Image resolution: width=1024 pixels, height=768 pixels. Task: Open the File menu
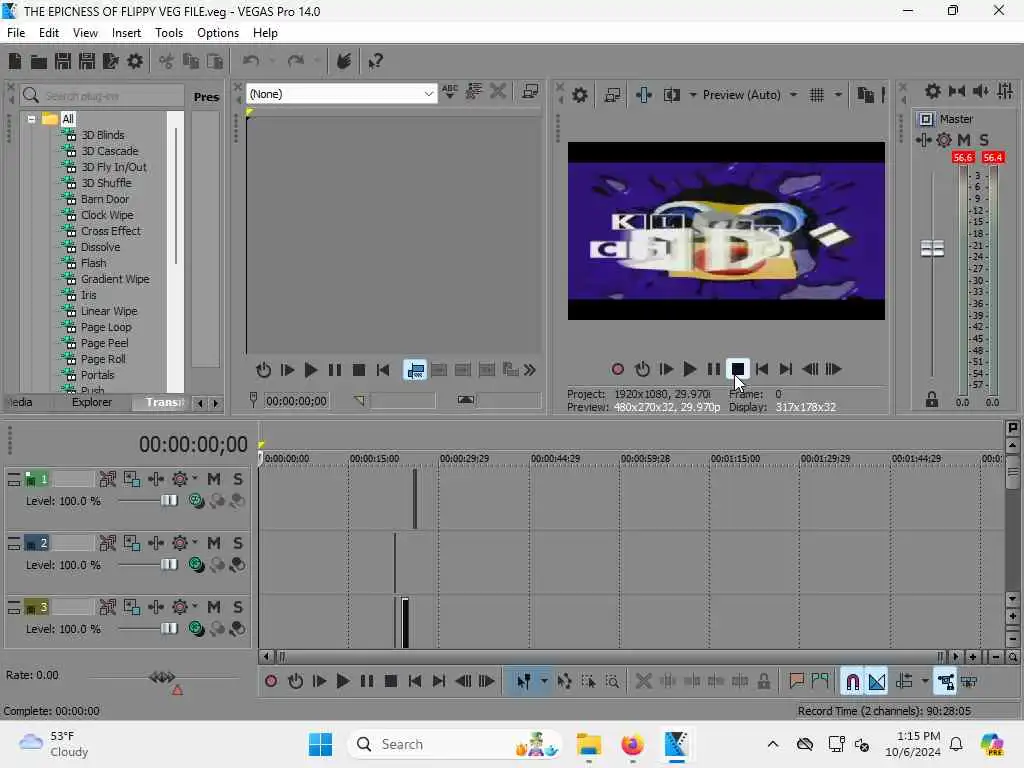(x=16, y=33)
